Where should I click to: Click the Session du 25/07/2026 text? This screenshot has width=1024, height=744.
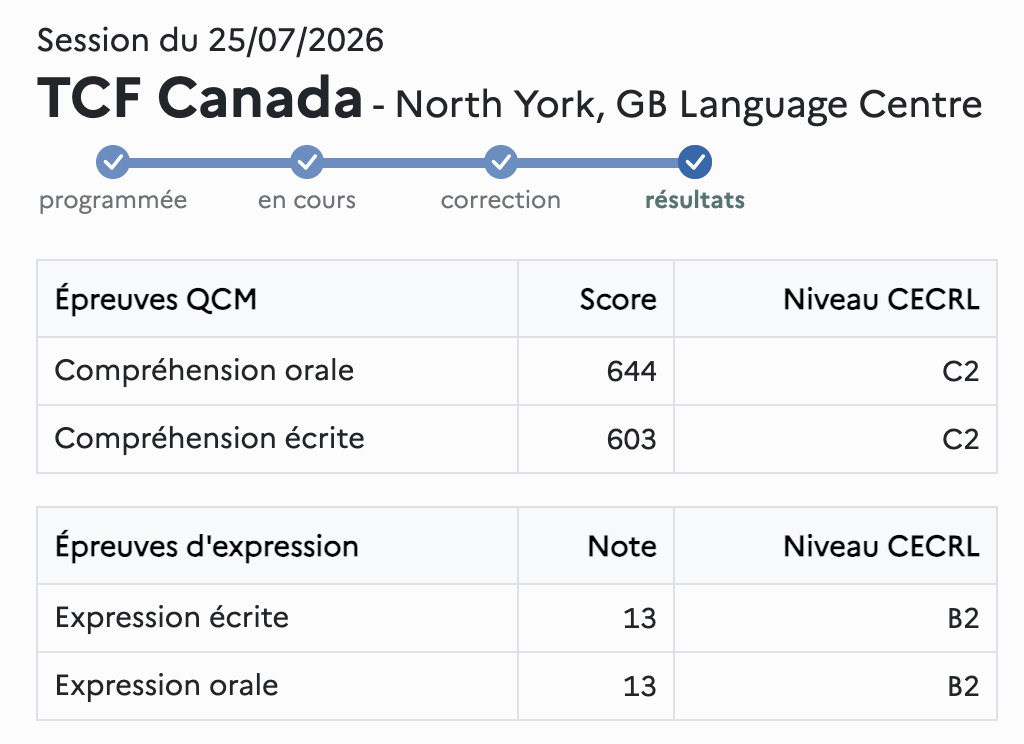[x=210, y=40]
